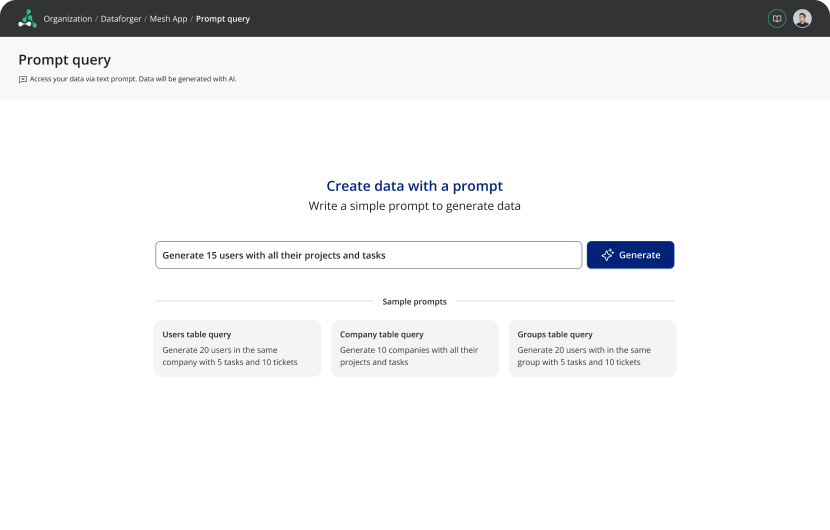830x530 pixels.
Task: Open the documentation book icon
Action: 776,18
